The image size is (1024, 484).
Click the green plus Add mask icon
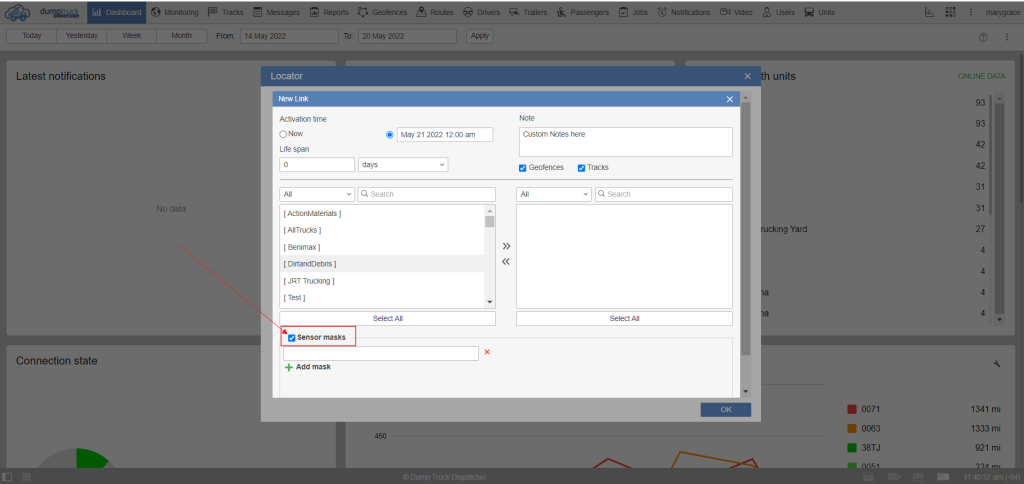(289, 367)
